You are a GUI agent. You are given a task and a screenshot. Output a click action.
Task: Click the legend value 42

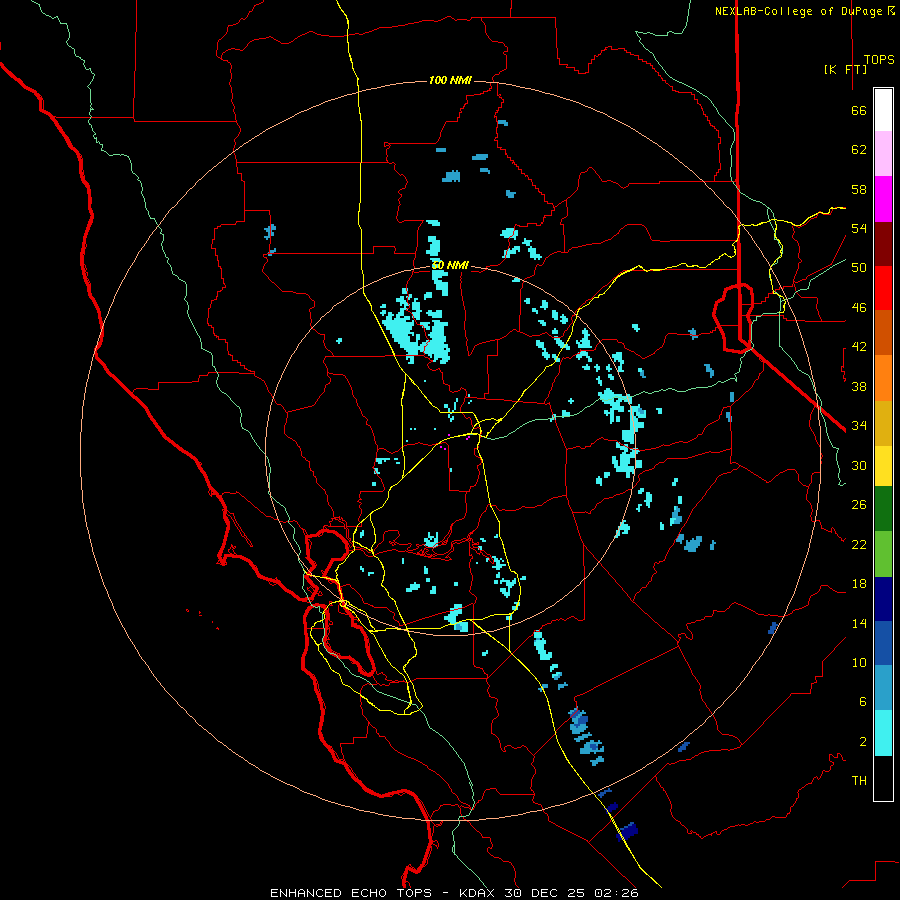(859, 347)
